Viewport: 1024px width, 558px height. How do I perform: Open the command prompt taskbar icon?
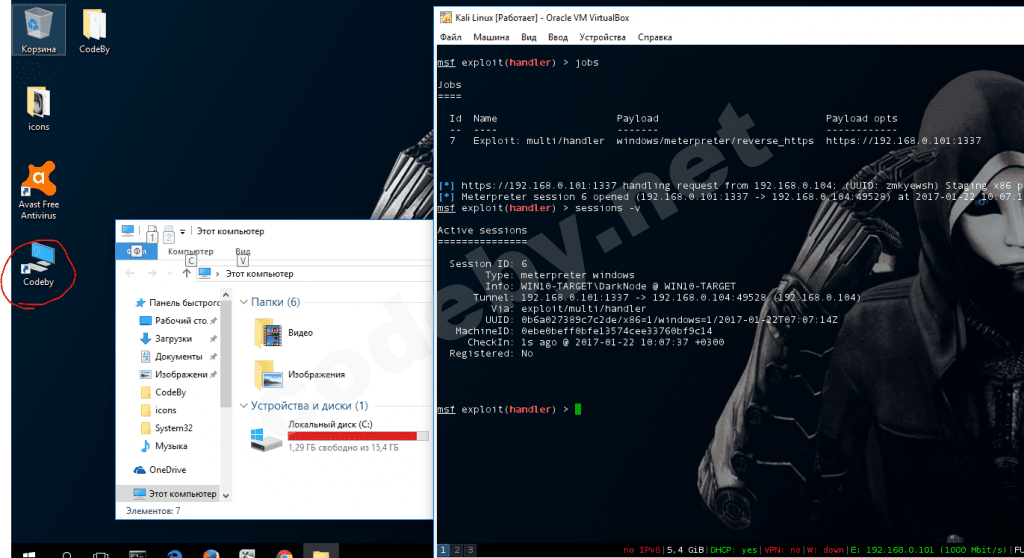[137, 554]
